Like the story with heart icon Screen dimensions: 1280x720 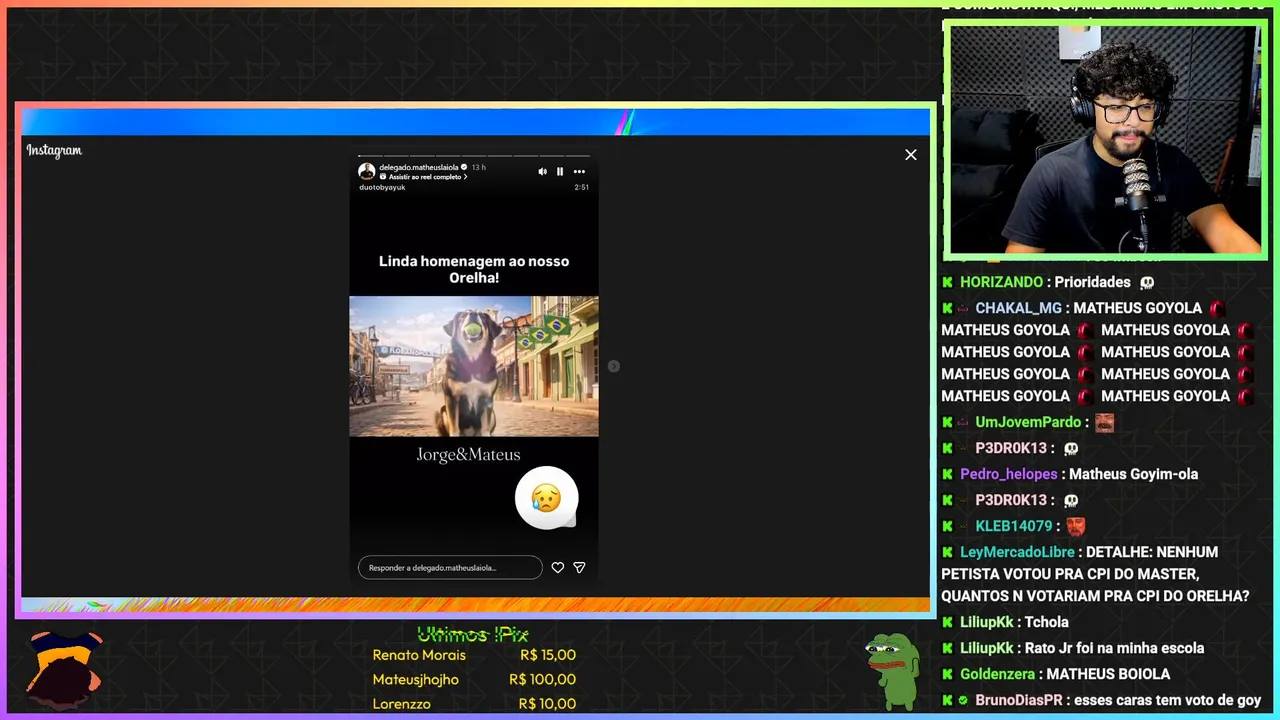(x=558, y=567)
